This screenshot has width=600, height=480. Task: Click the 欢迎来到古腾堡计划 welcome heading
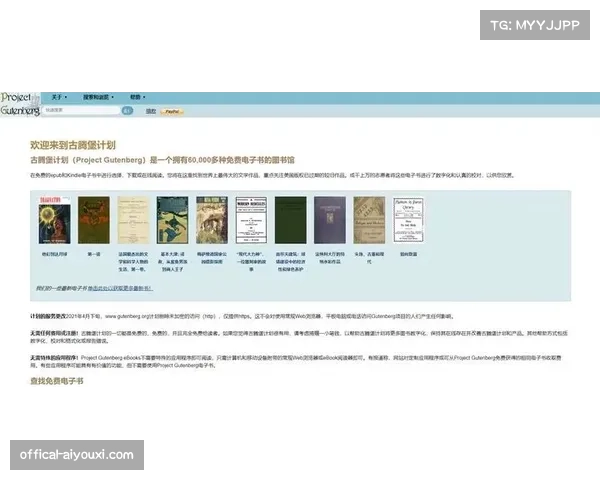point(73,145)
